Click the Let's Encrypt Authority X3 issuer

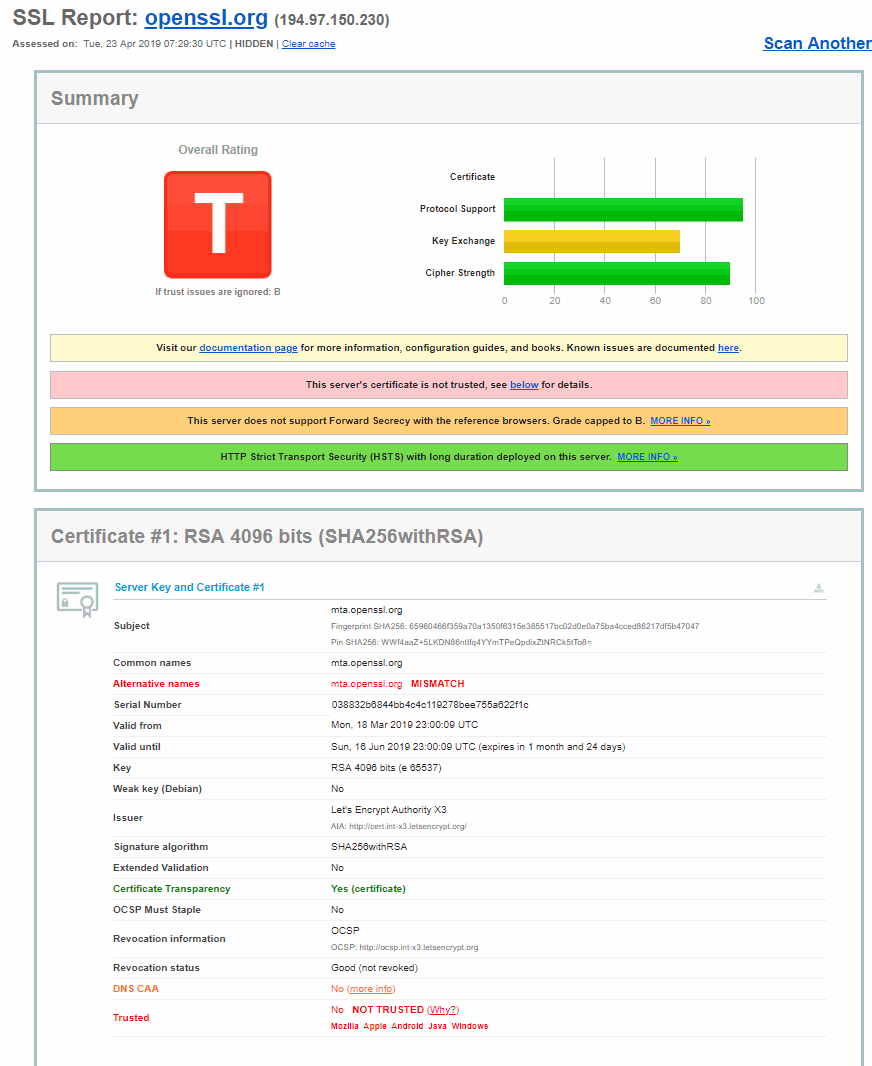389,810
